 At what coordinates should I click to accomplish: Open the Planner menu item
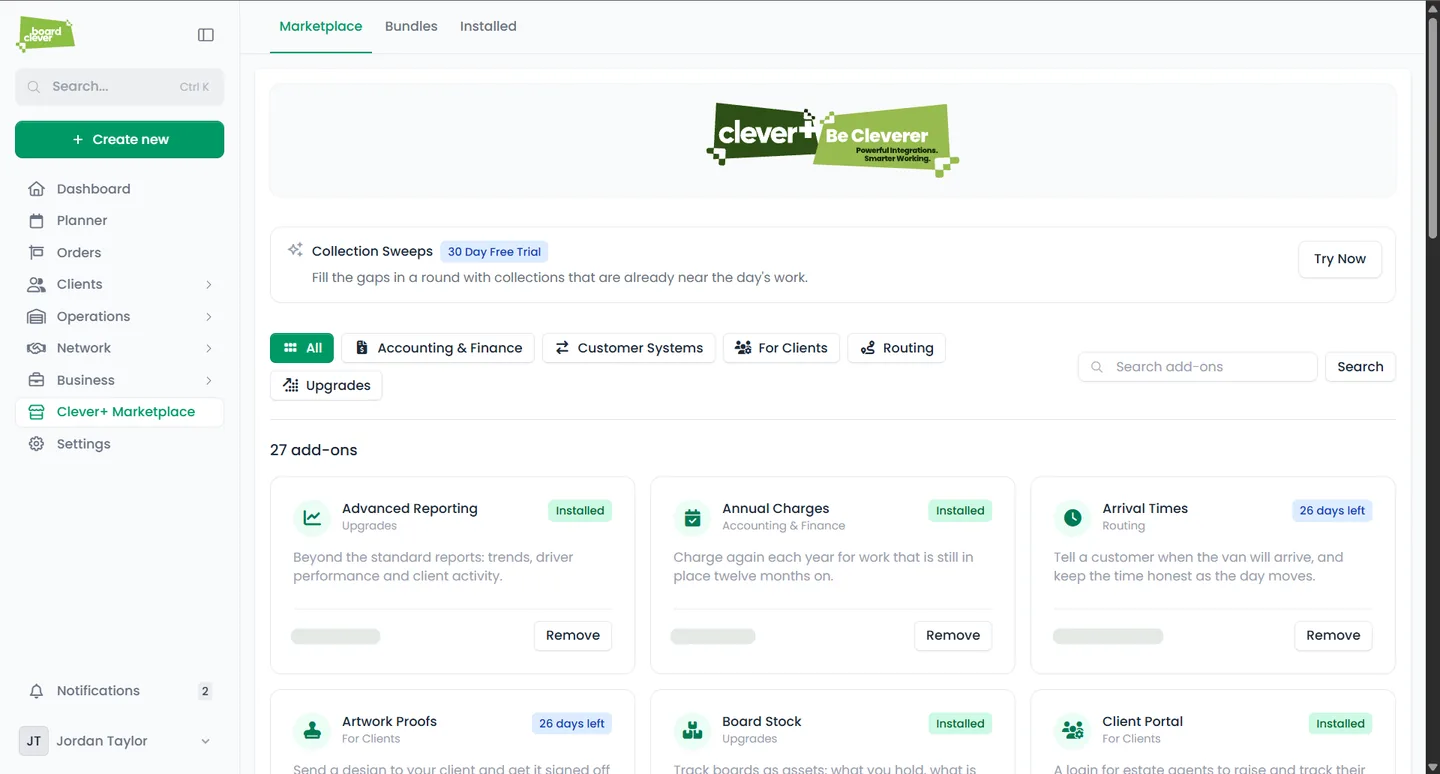[x=119, y=221]
